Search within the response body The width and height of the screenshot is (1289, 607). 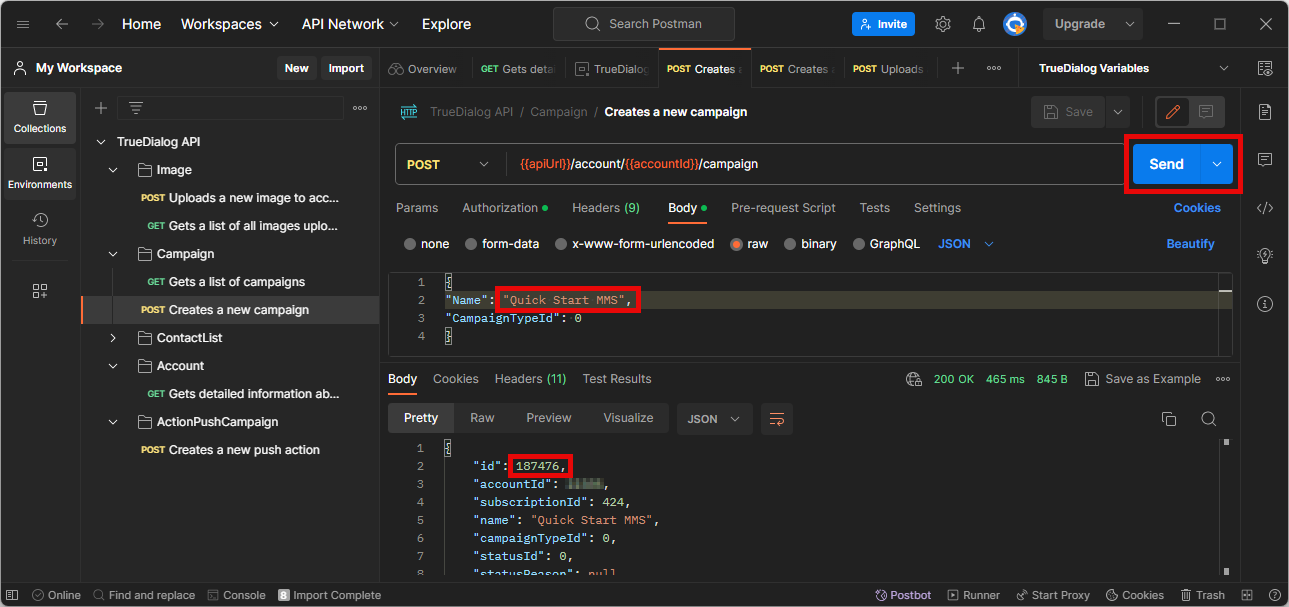(1209, 419)
